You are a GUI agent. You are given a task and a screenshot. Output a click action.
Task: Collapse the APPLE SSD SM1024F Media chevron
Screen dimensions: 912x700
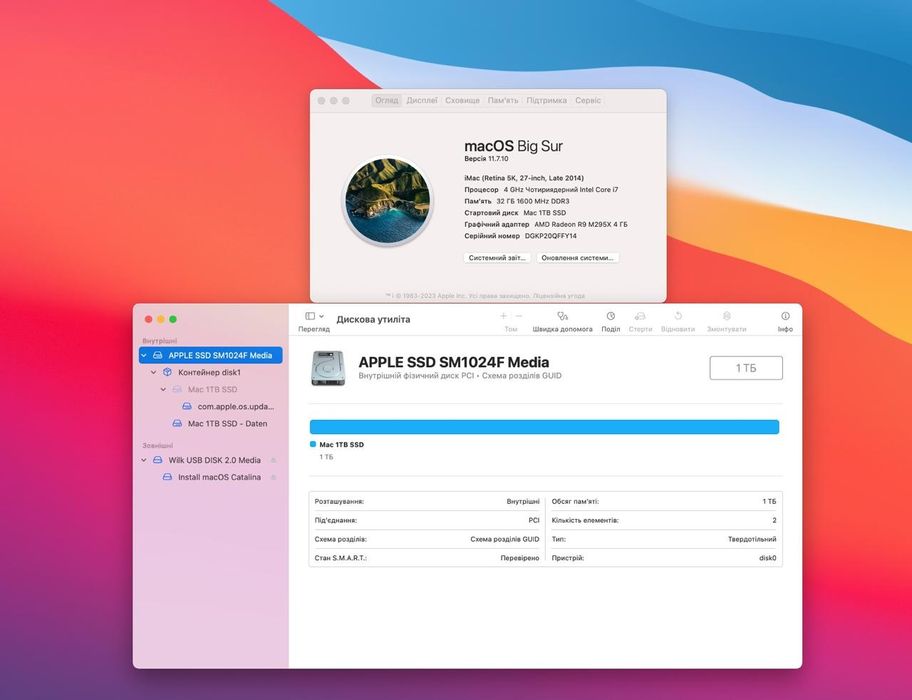click(144, 355)
